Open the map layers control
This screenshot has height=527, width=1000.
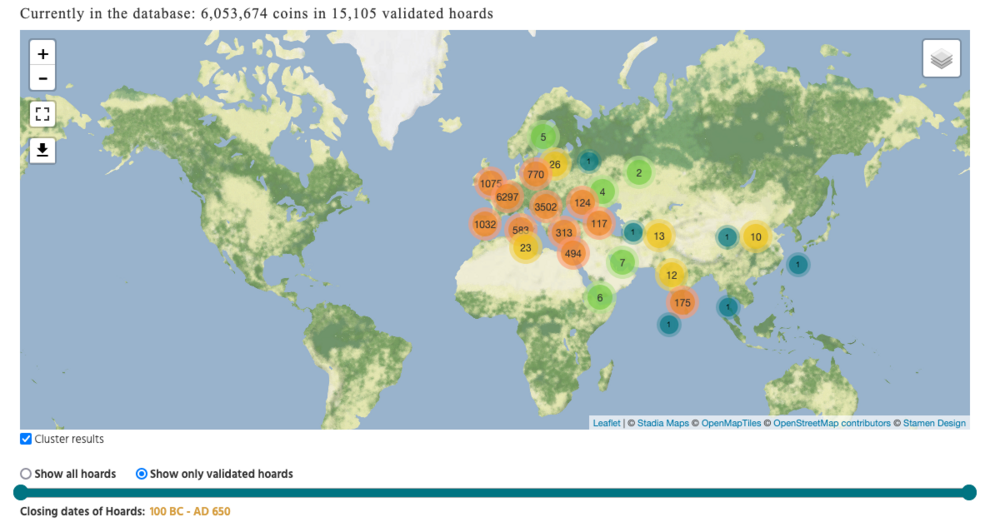tap(941, 59)
